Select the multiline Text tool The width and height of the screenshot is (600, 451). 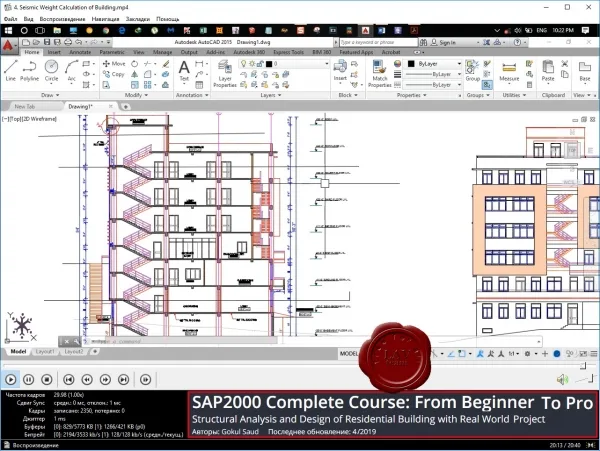(184, 71)
